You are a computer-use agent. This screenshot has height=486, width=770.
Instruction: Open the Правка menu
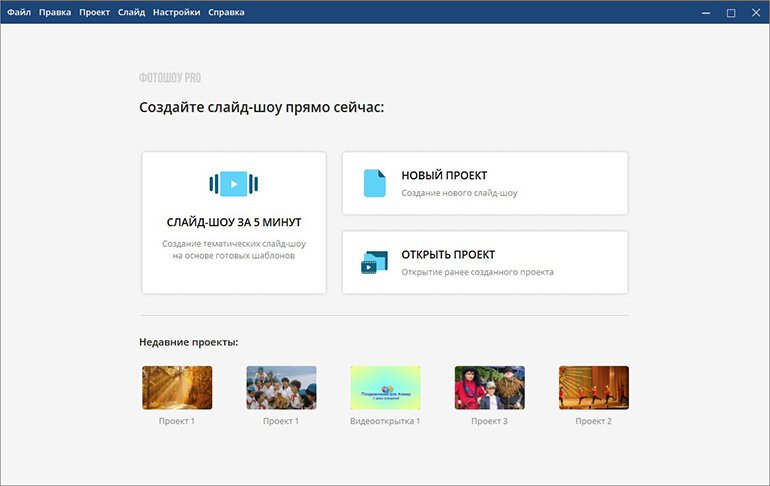click(55, 12)
